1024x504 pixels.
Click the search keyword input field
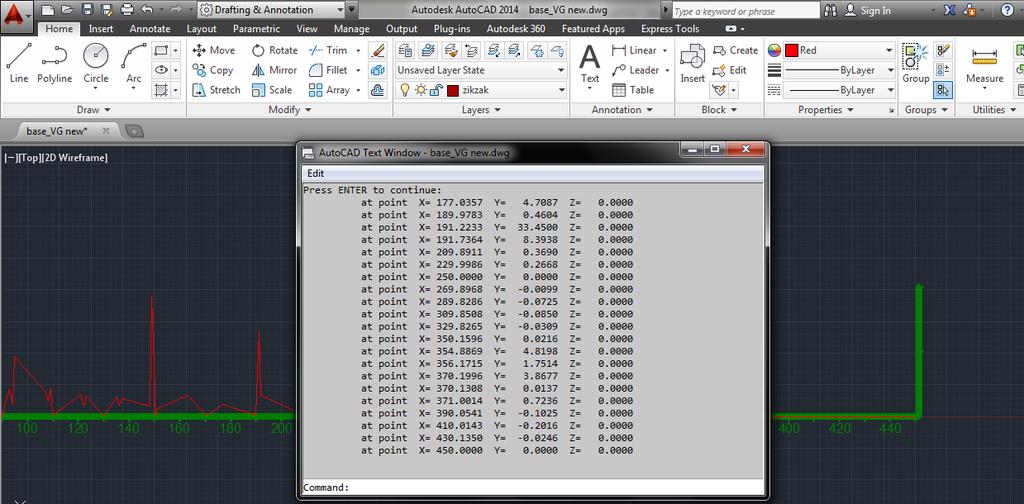(x=745, y=11)
